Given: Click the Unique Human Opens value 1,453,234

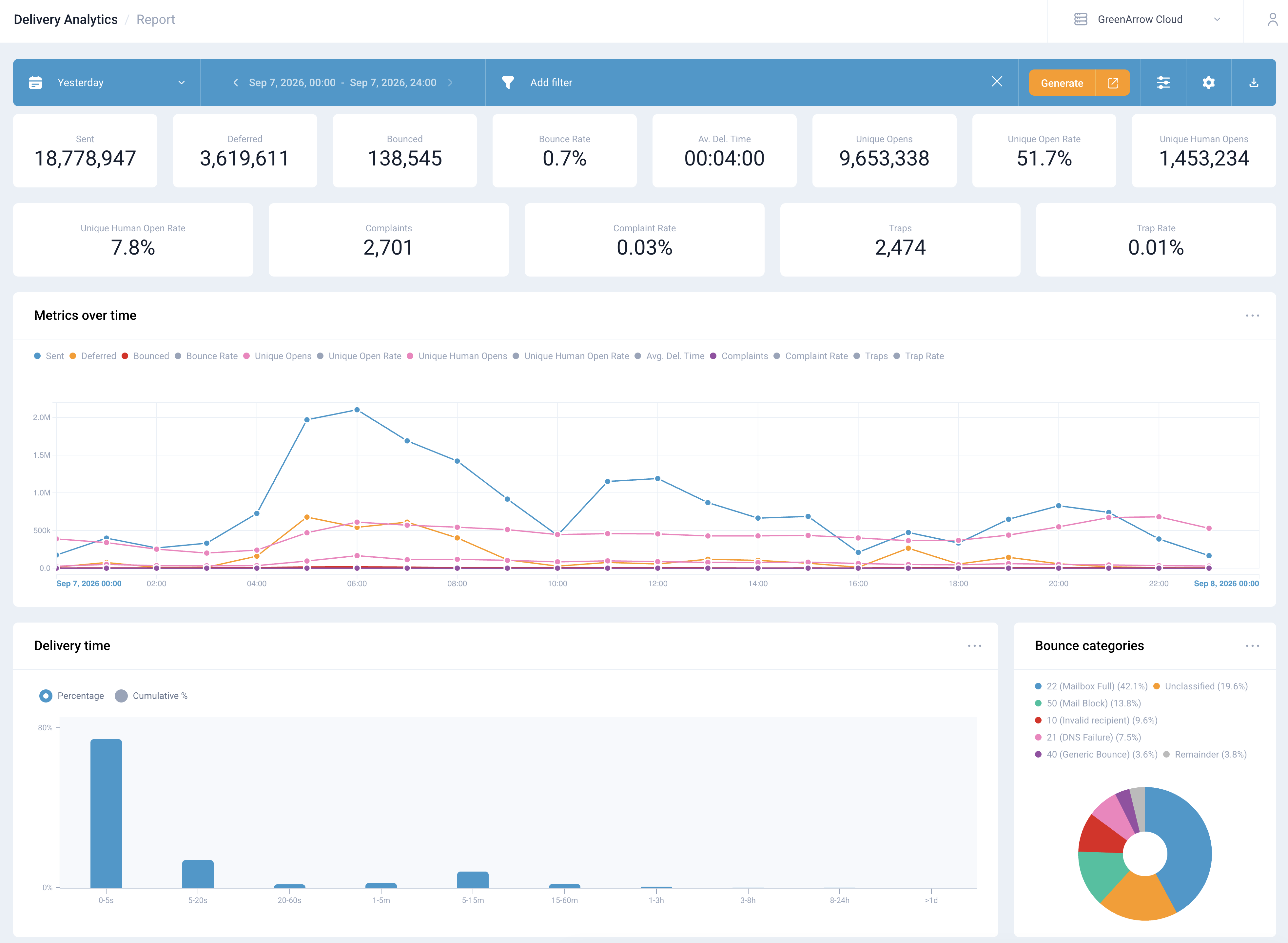Looking at the screenshot, I should (1203, 159).
